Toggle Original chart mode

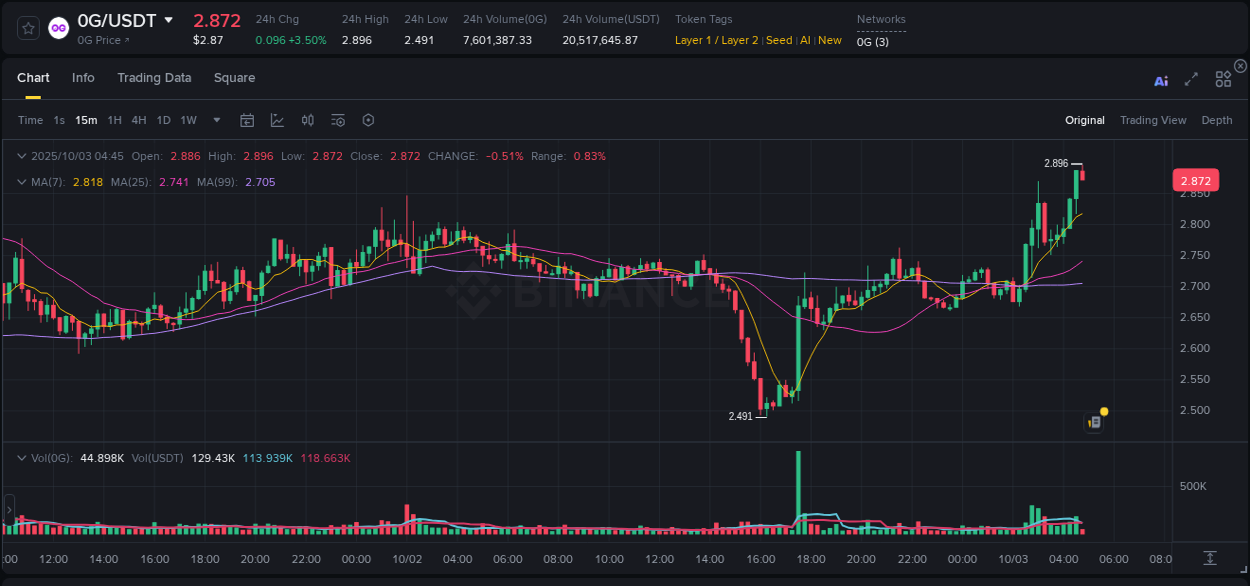[1085, 120]
